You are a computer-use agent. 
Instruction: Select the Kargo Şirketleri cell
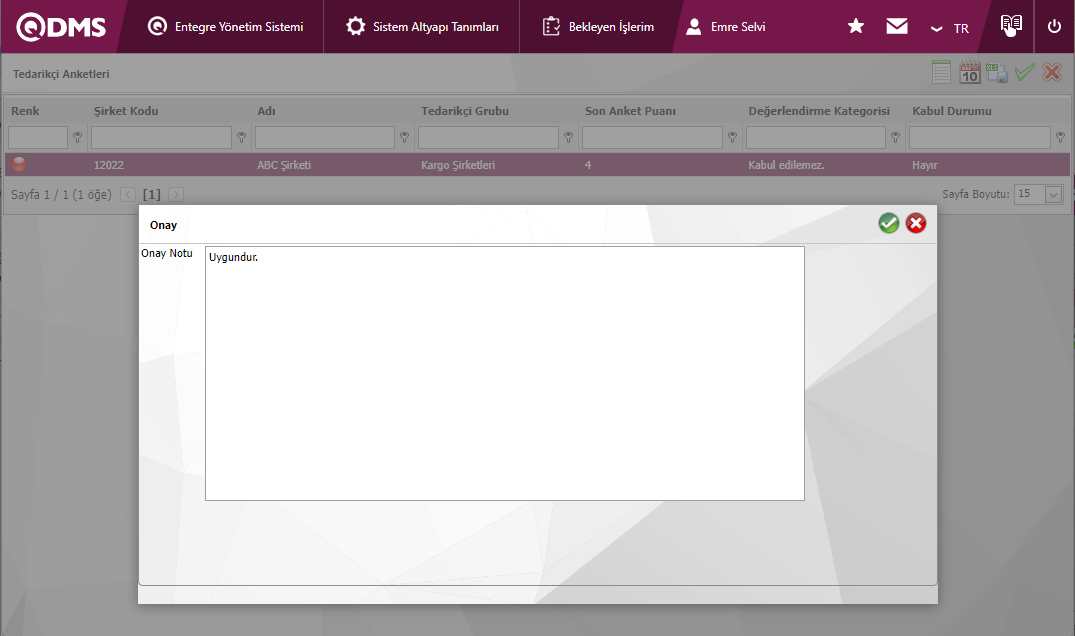click(x=458, y=165)
